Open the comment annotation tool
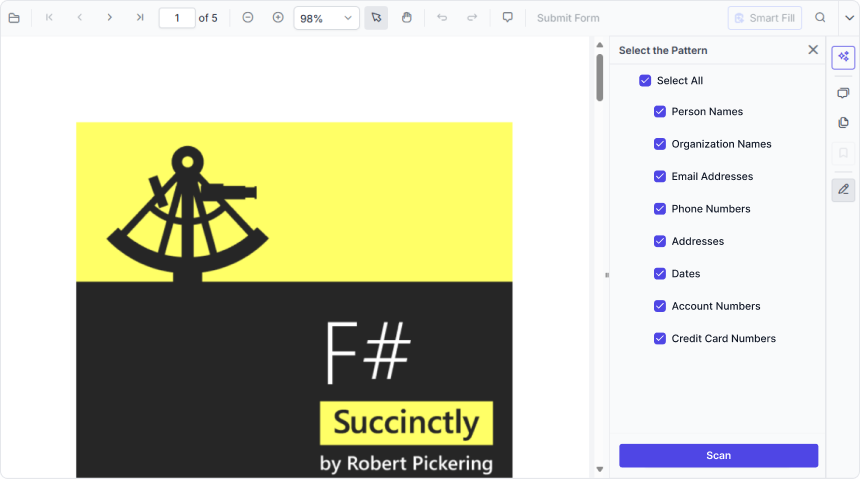This screenshot has height=479, width=860. click(508, 18)
